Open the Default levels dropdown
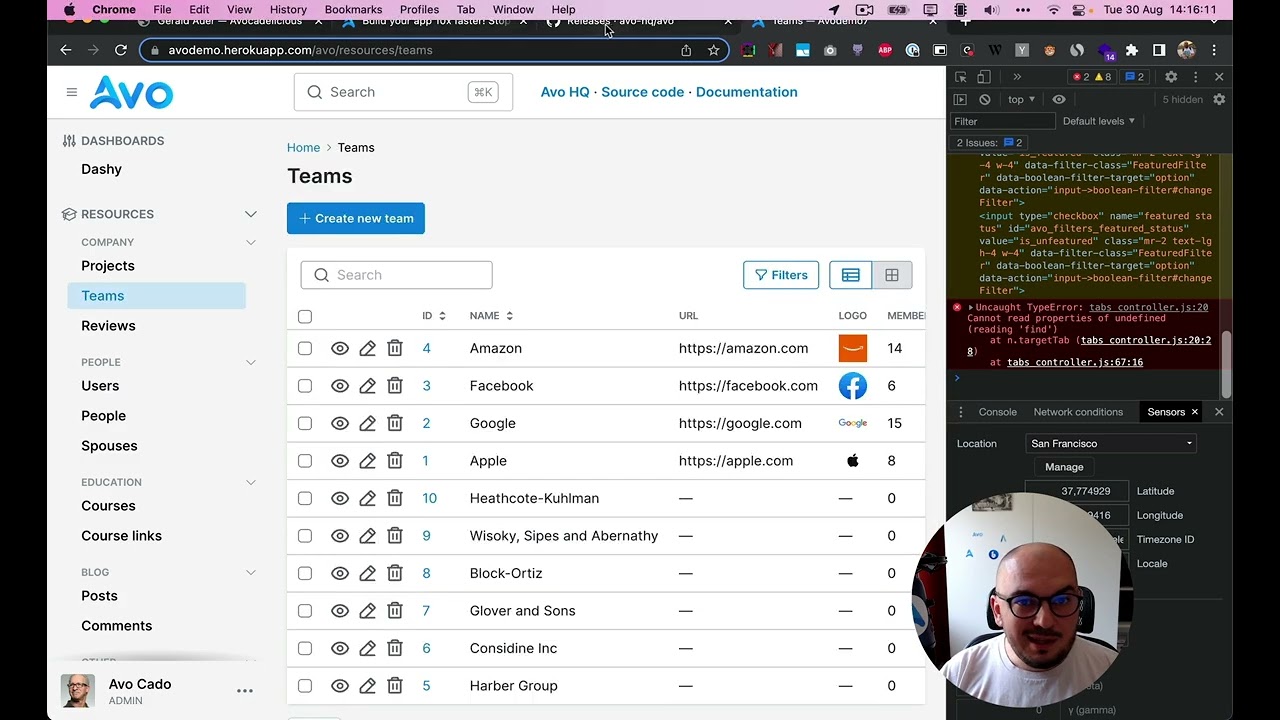Image resolution: width=1280 pixels, height=720 pixels. point(1098,121)
